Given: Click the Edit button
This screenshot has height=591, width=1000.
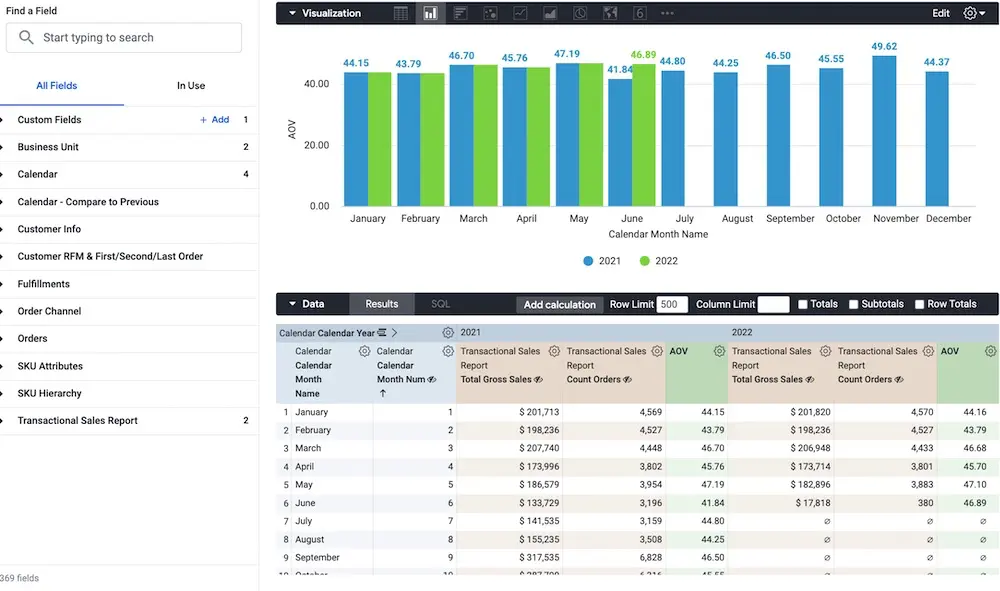Looking at the screenshot, I should coord(940,13).
